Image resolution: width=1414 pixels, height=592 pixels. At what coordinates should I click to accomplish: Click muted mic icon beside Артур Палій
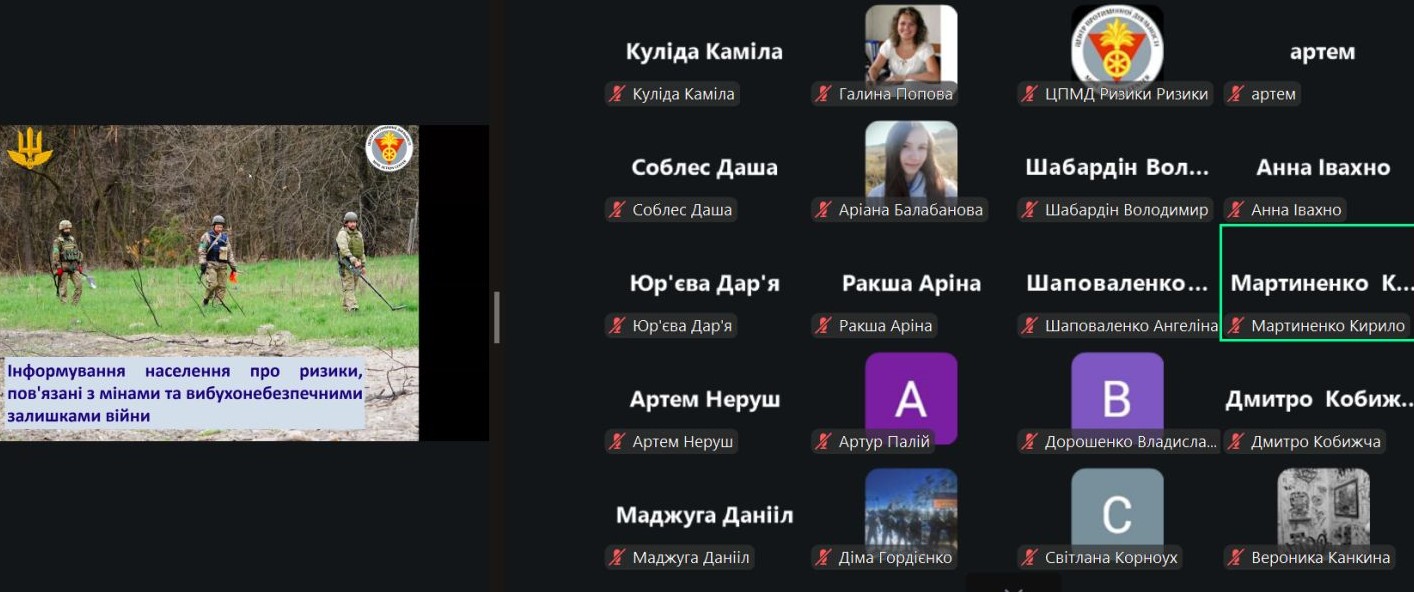823,442
